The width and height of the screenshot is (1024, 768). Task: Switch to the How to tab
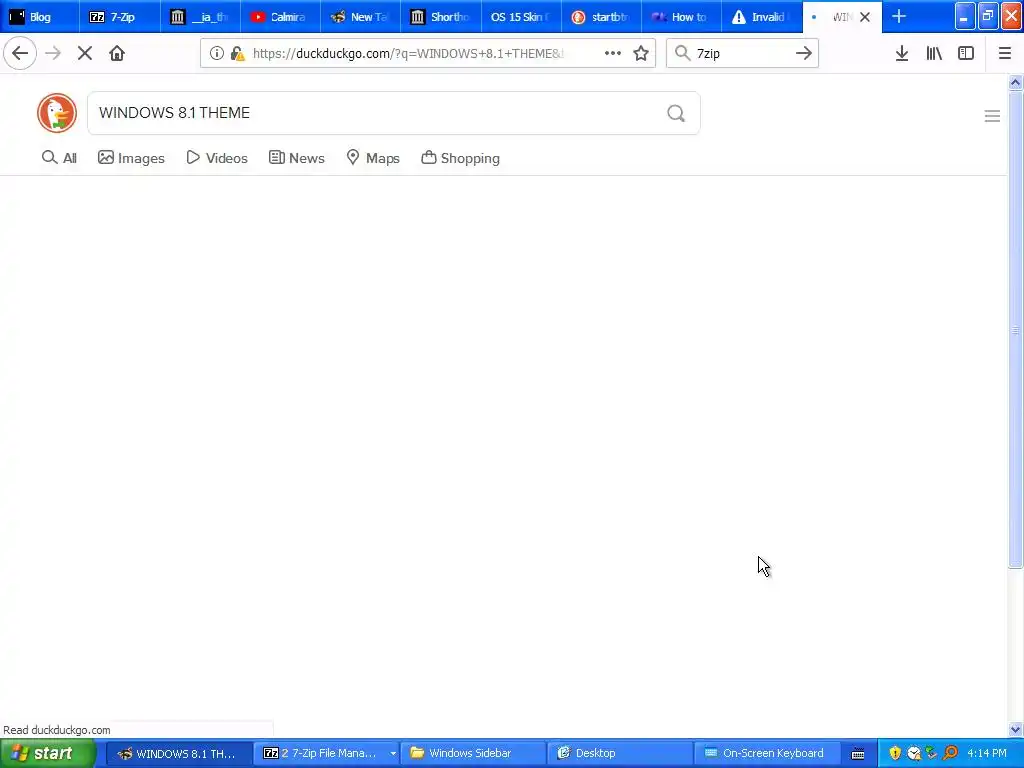[681, 17]
